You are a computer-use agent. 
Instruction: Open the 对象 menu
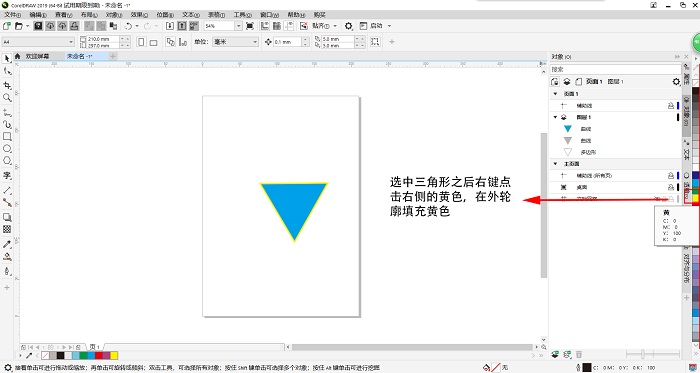click(114, 15)
